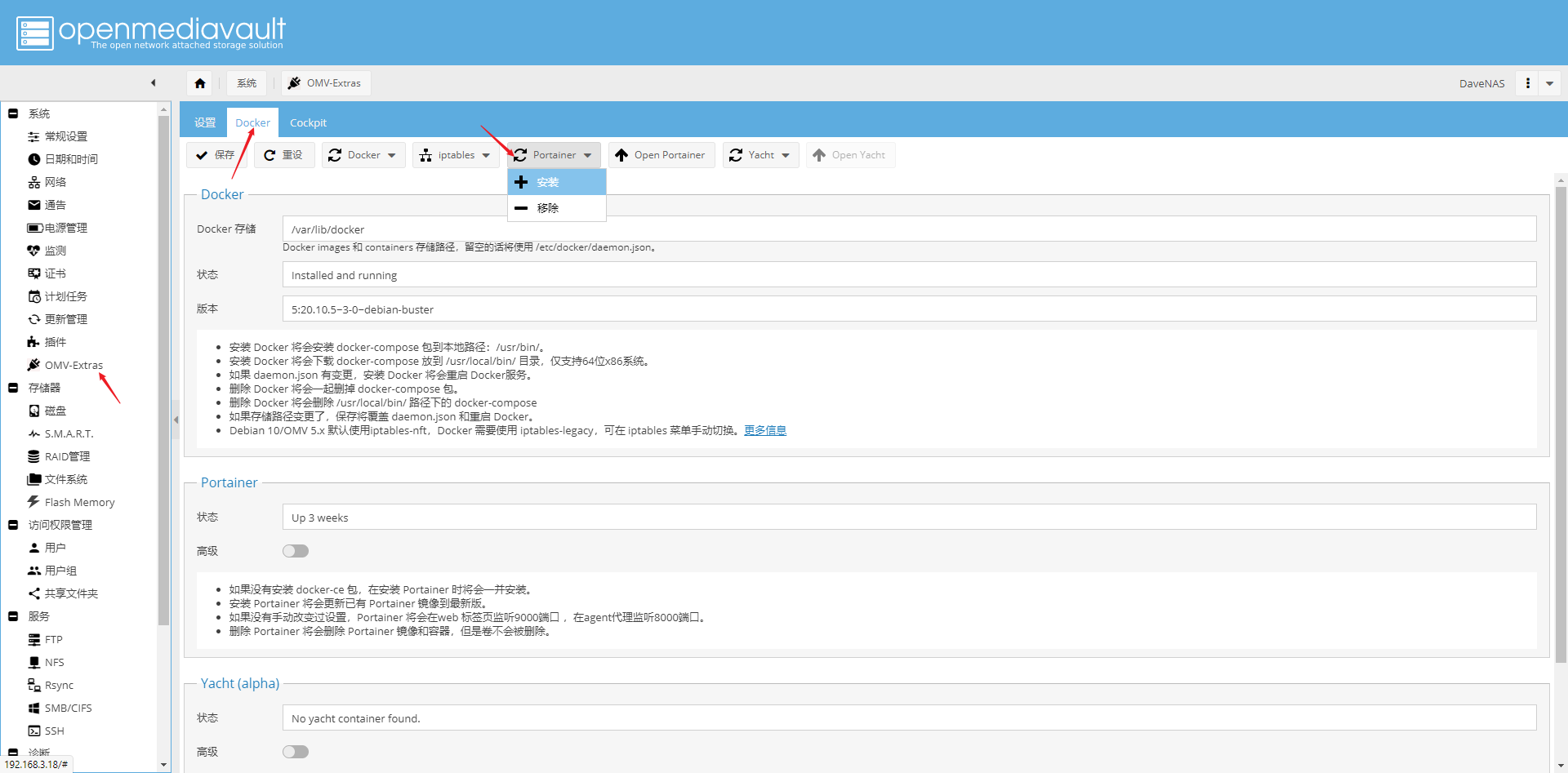Click the Open Portainer button
The width and height of the screenshot is (1568, 773).
coord(661,155)
